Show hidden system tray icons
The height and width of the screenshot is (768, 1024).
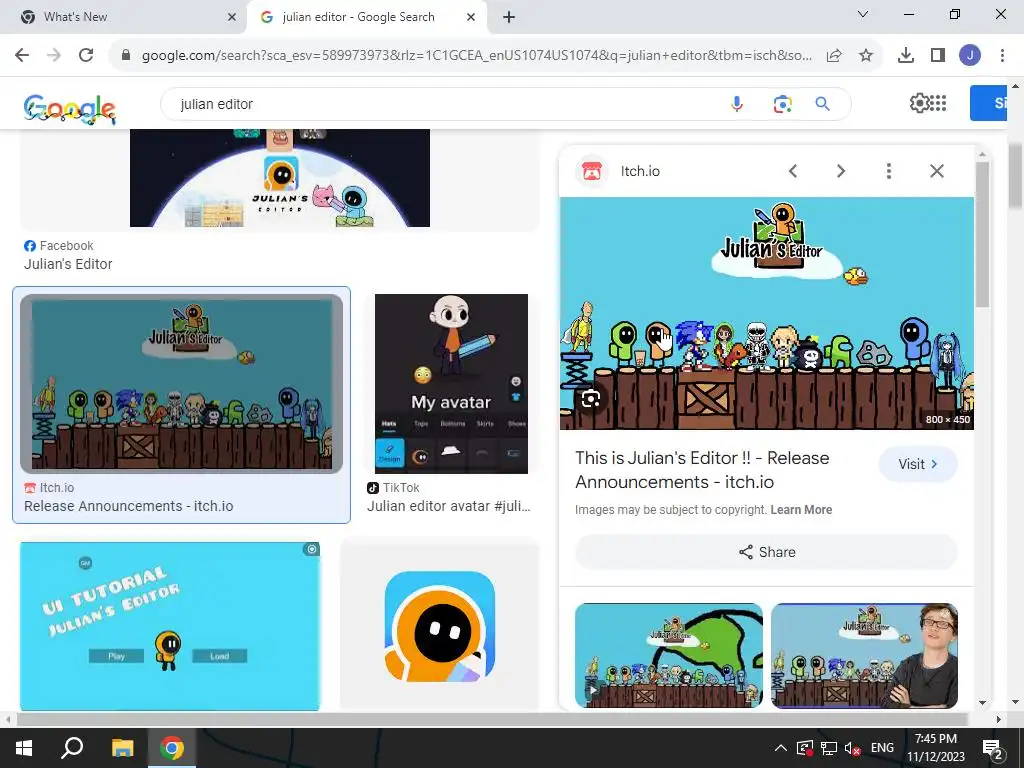(780, 748)
